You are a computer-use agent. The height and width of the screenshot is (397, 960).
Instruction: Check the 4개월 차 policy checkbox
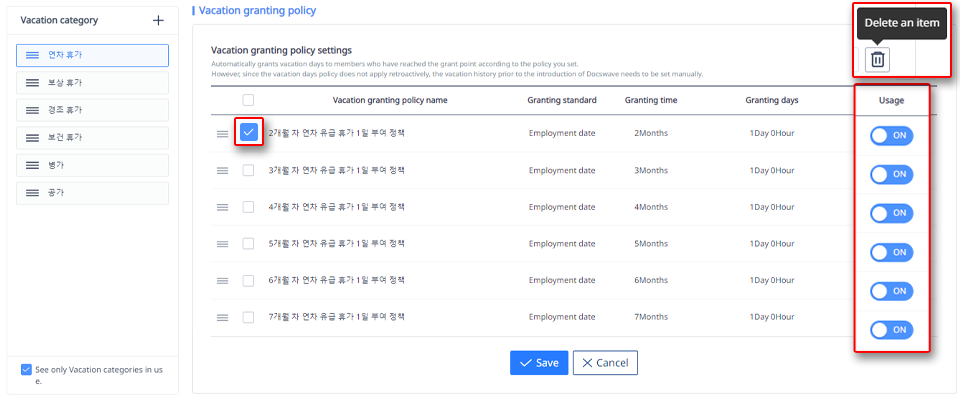coord(248,207)
